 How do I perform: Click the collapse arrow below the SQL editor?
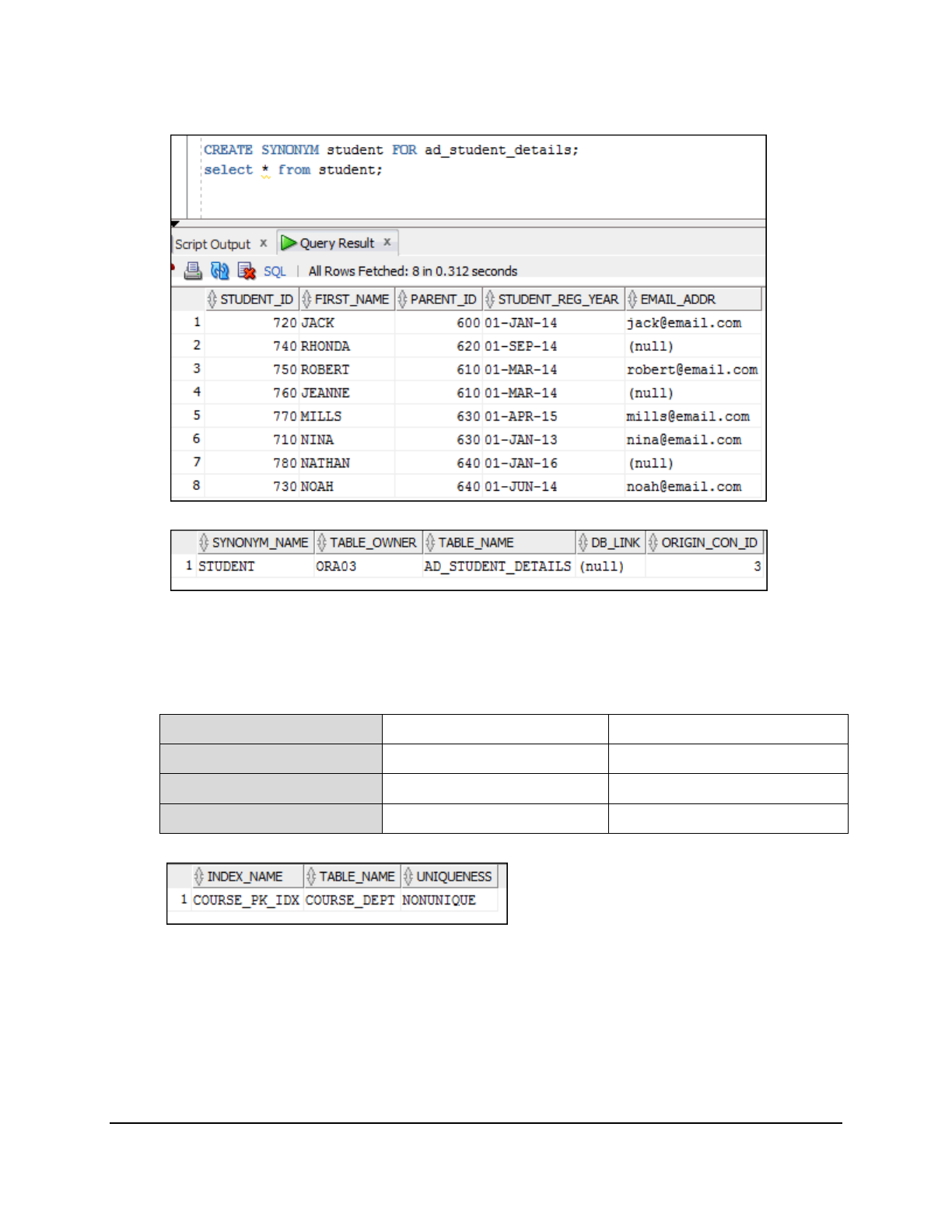(176, 224)
